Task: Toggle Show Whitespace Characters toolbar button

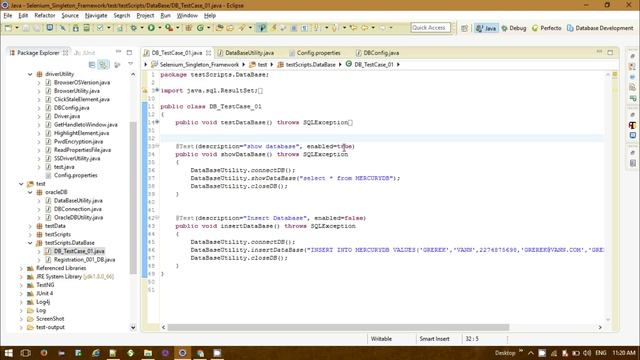Action: tap(304, 28)
